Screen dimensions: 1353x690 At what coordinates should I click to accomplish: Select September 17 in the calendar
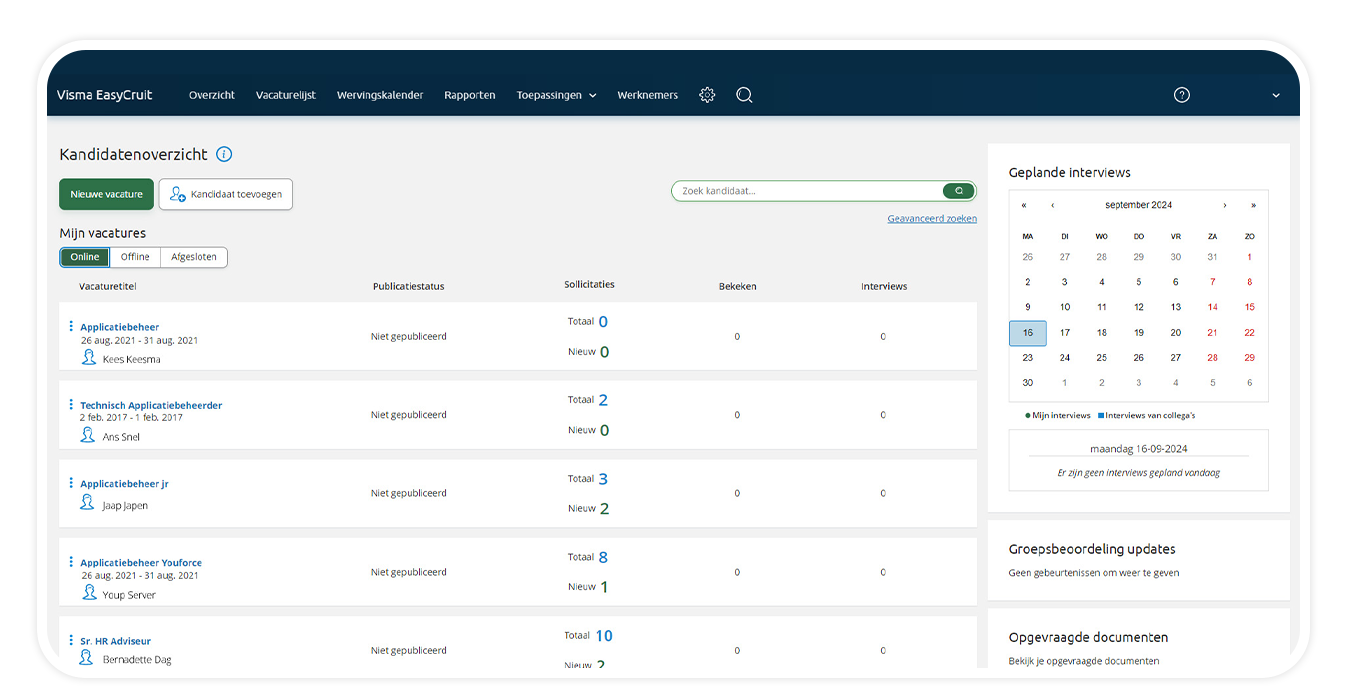1065,333
